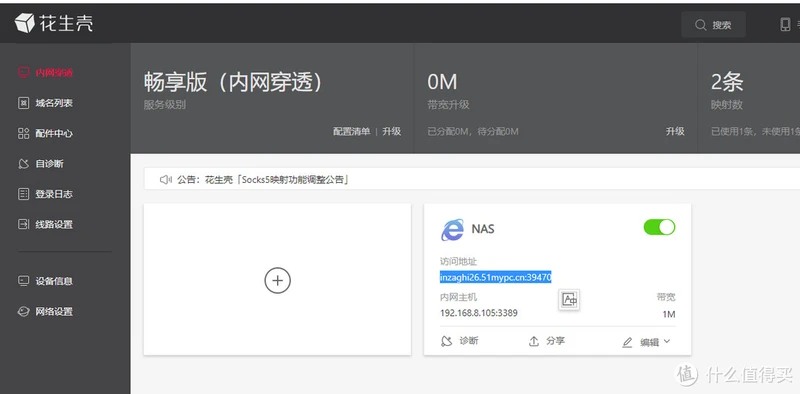Click the 登录日志 log icon

[x=23, y=194]
